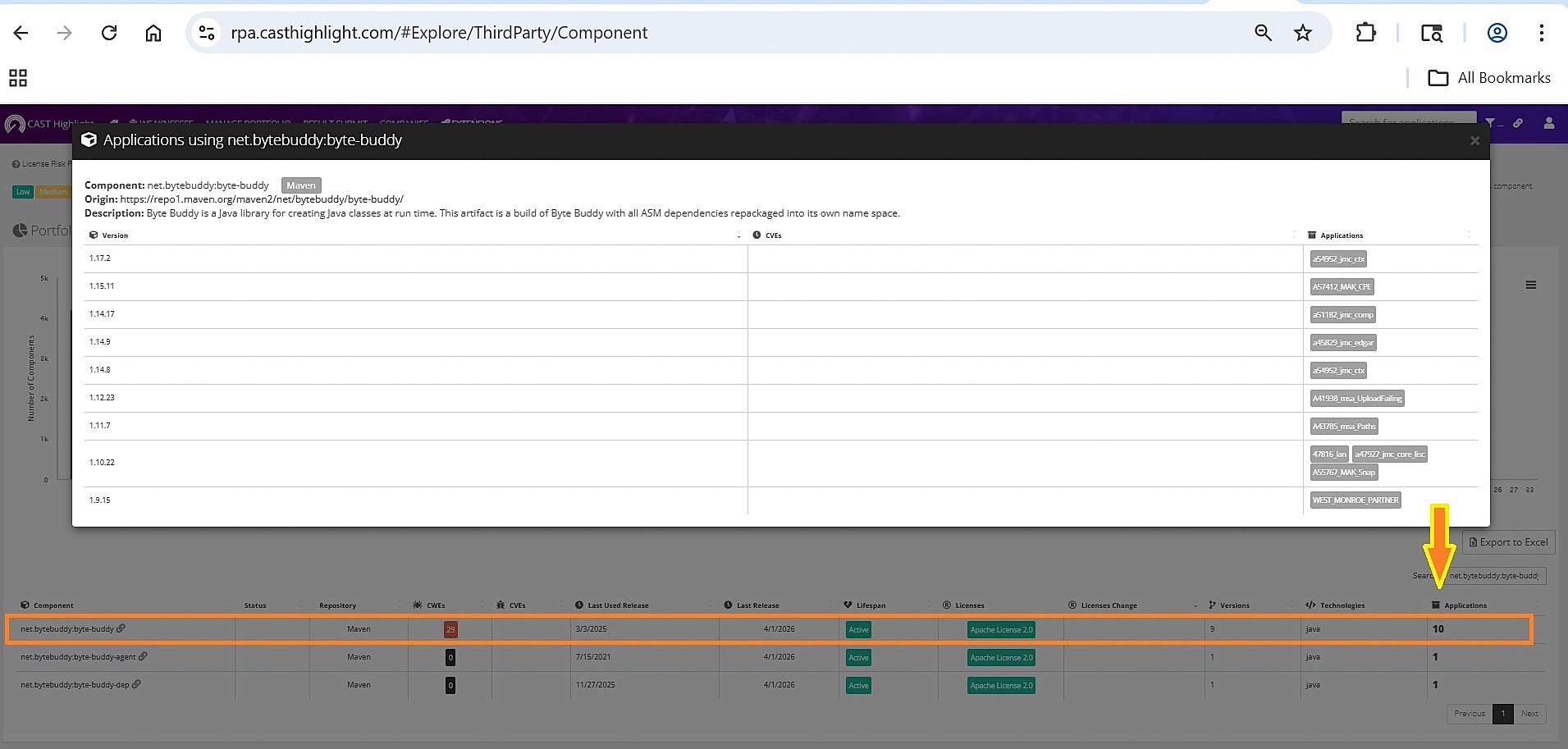Open the browser extensions puzzle icon
The width and height of the screenshot is (1568, 749).
1366,33
